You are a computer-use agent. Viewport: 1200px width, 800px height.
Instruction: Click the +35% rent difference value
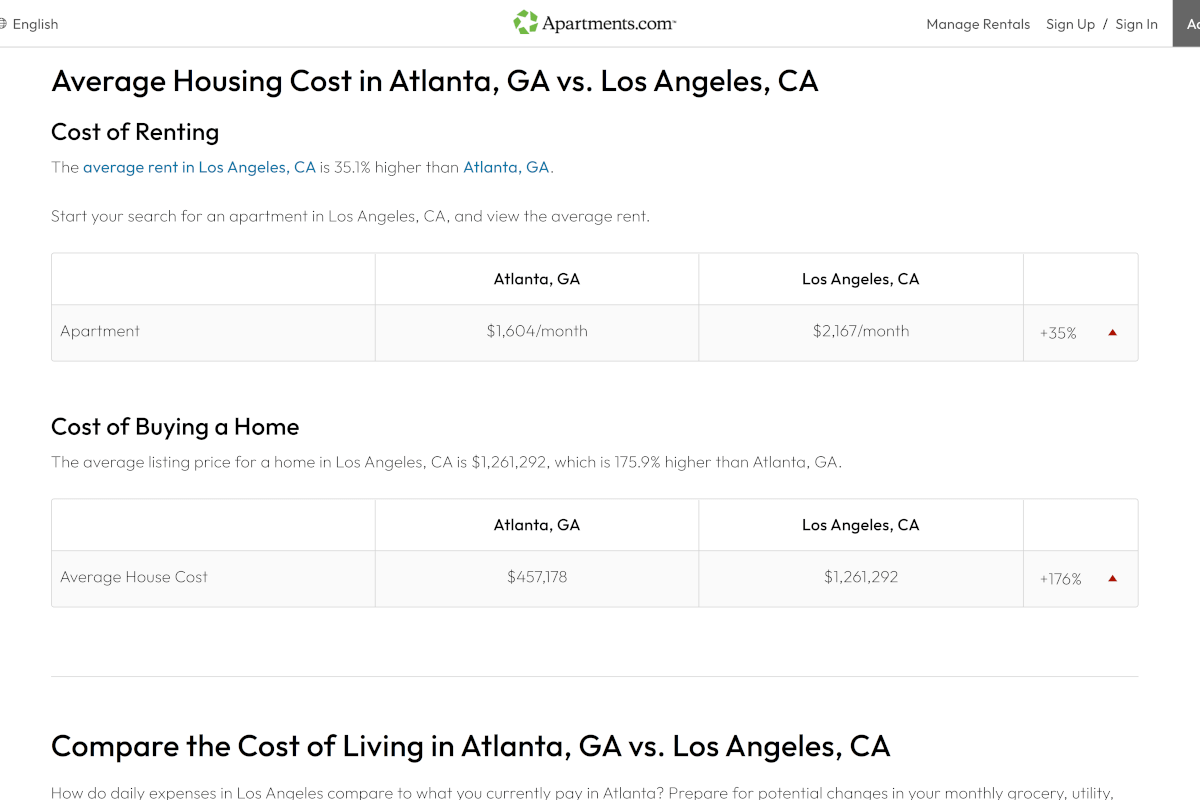(x=1058, y=333)
